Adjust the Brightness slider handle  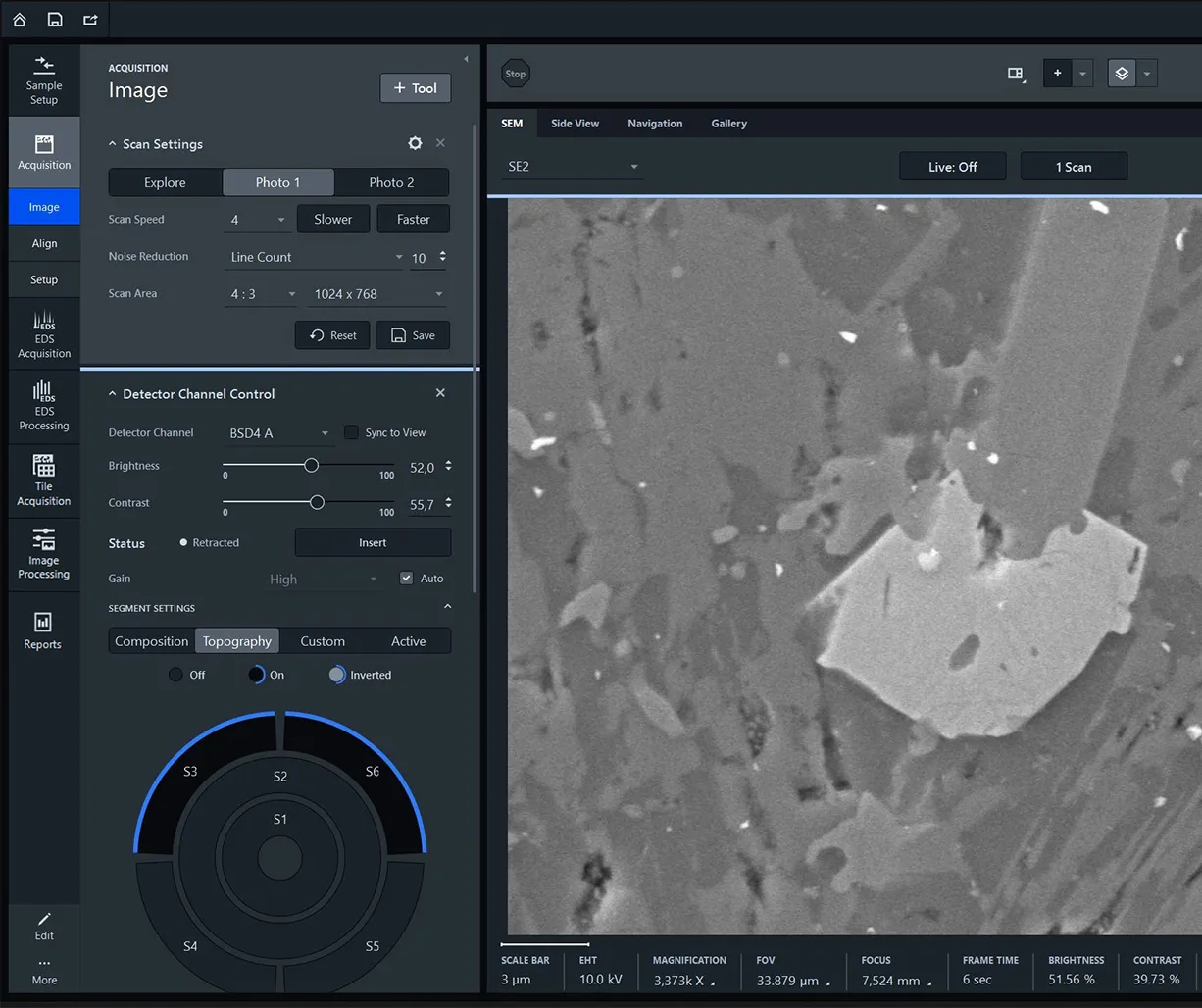coord(311,466)
